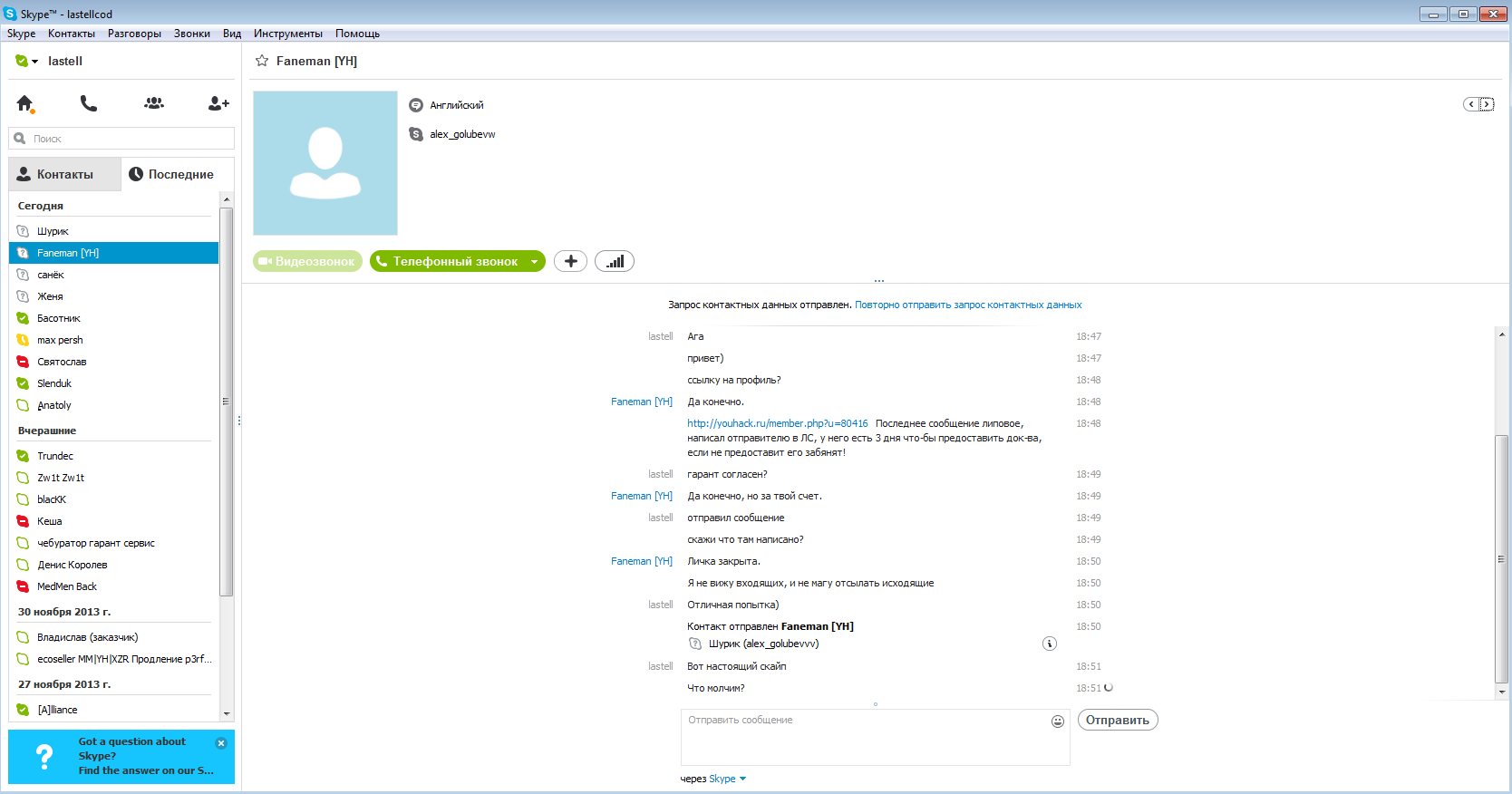Open the Помощь menu

click(x=357, y=34)
